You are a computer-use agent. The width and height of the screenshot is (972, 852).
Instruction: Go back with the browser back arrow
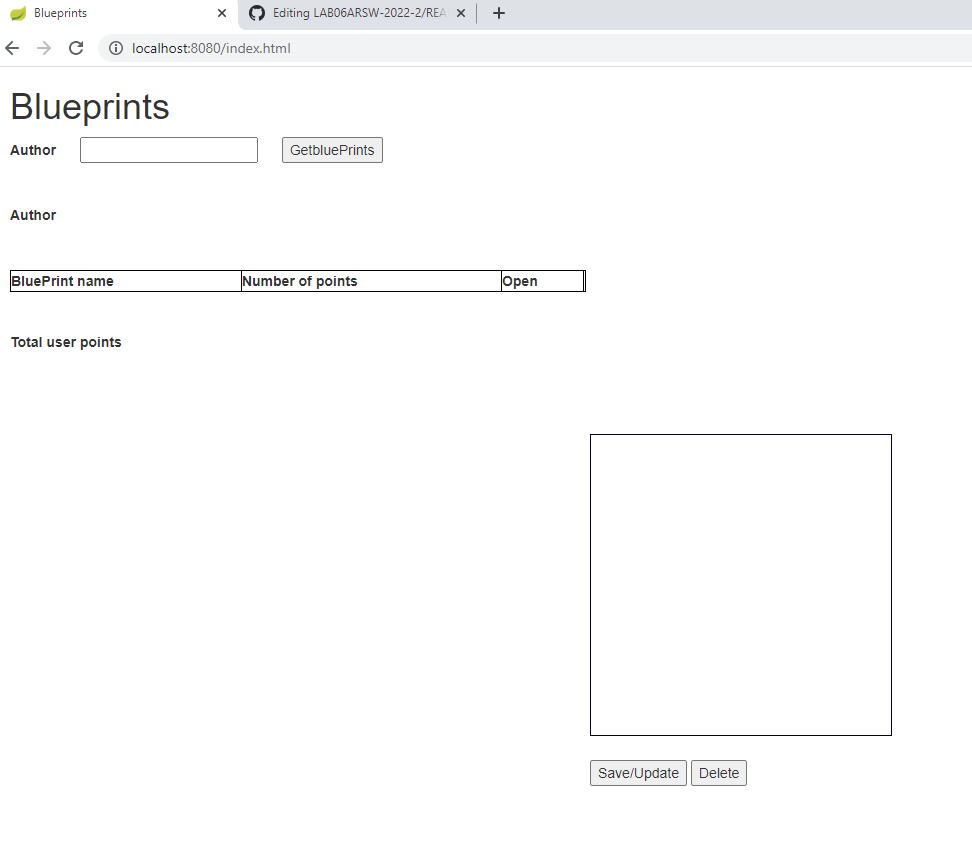(x=12, y=48)
